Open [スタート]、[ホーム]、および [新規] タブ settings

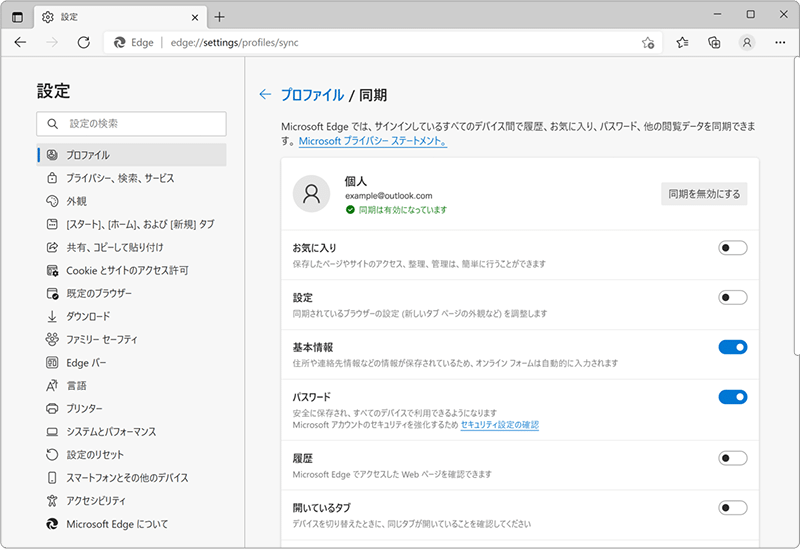click(x=132, y=224)
